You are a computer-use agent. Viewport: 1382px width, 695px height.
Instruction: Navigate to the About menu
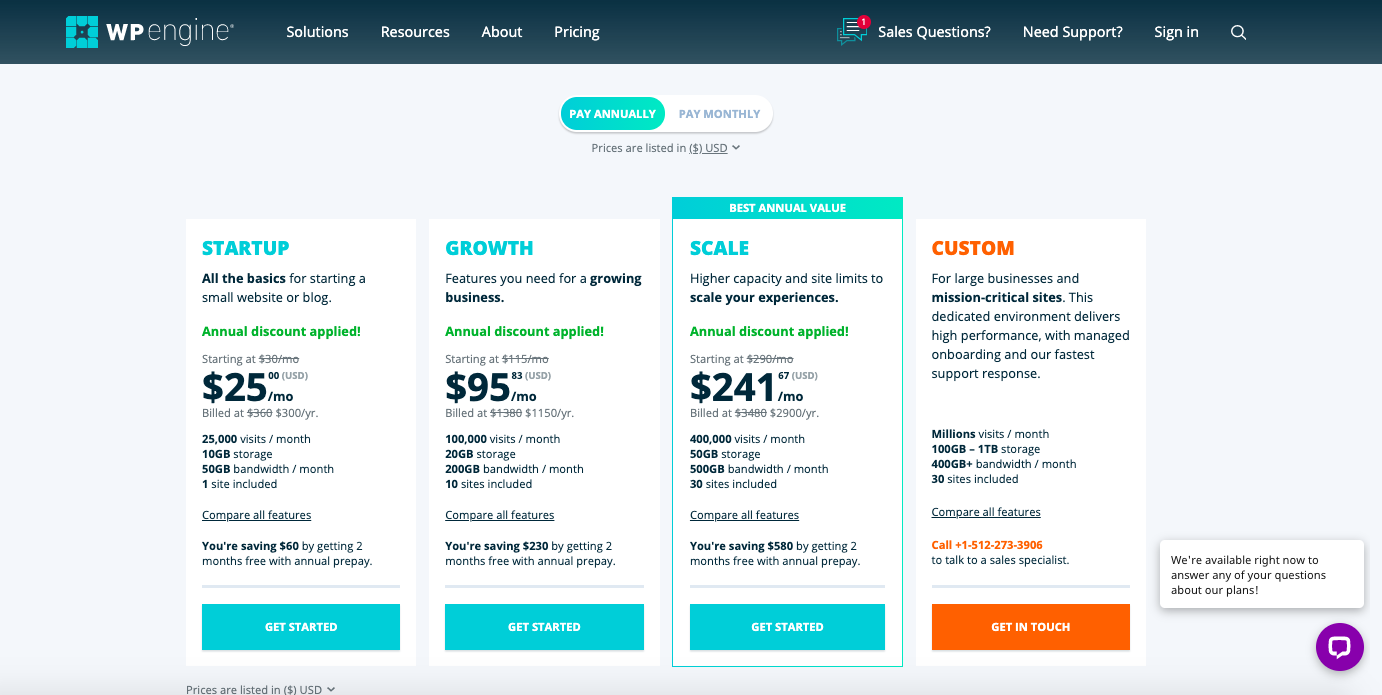point(501,31)
